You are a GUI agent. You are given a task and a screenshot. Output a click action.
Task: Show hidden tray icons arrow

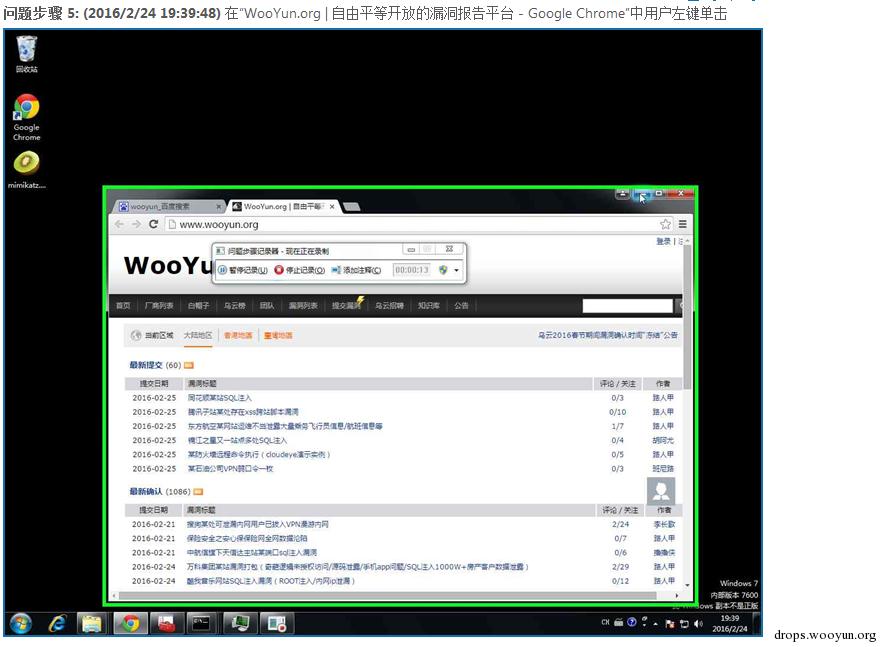pos(656,623)
